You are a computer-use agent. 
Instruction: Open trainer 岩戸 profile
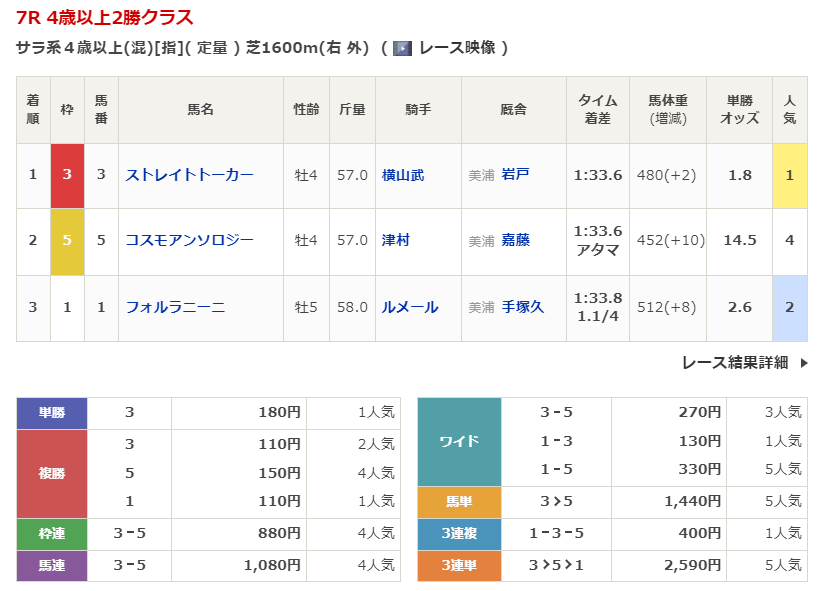(515, 175)
